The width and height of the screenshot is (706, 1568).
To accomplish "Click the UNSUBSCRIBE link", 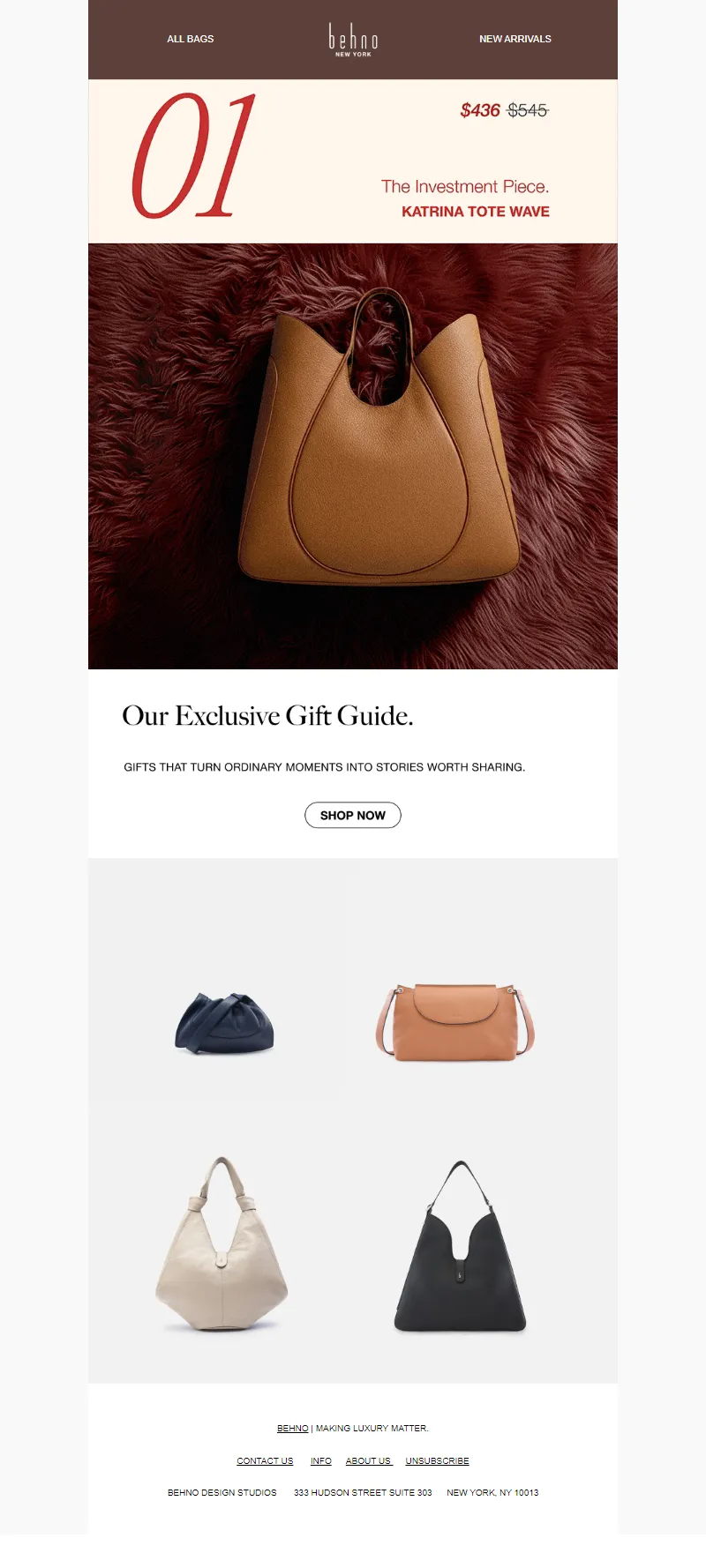I will [438, 1461].
